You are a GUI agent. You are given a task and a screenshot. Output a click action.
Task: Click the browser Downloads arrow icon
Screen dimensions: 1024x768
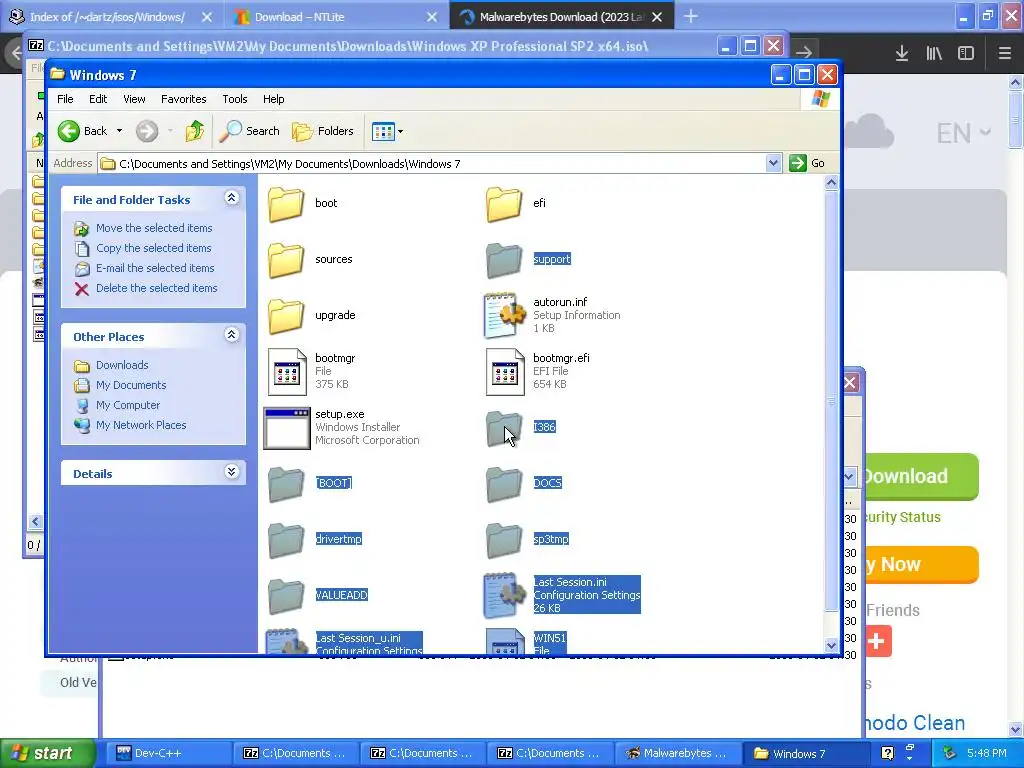click(x=902, y=53)
